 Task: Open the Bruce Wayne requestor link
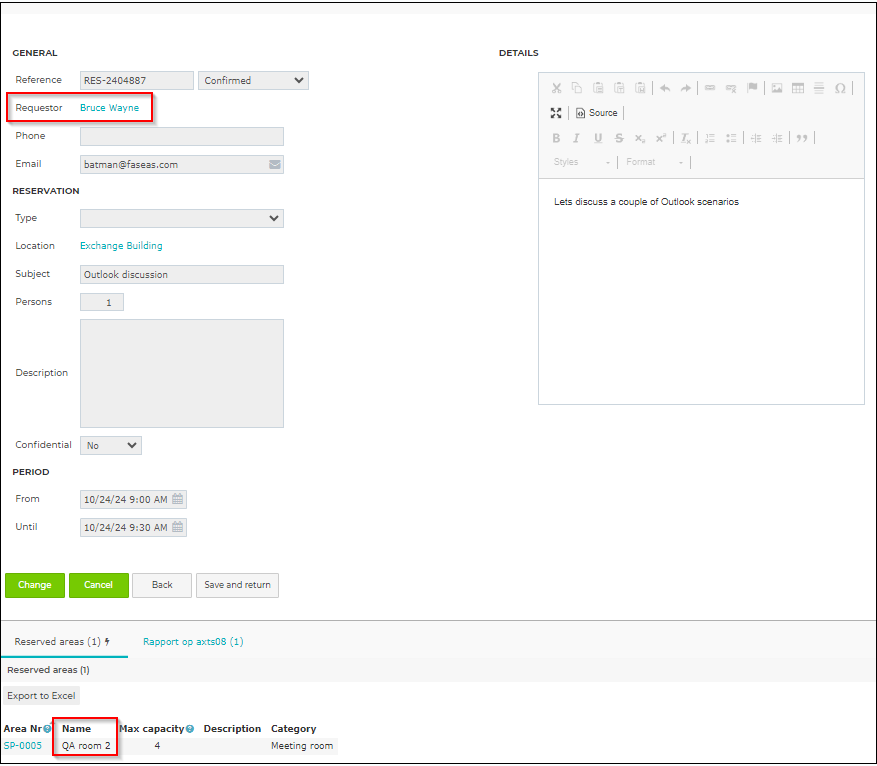tap(110, 108)
